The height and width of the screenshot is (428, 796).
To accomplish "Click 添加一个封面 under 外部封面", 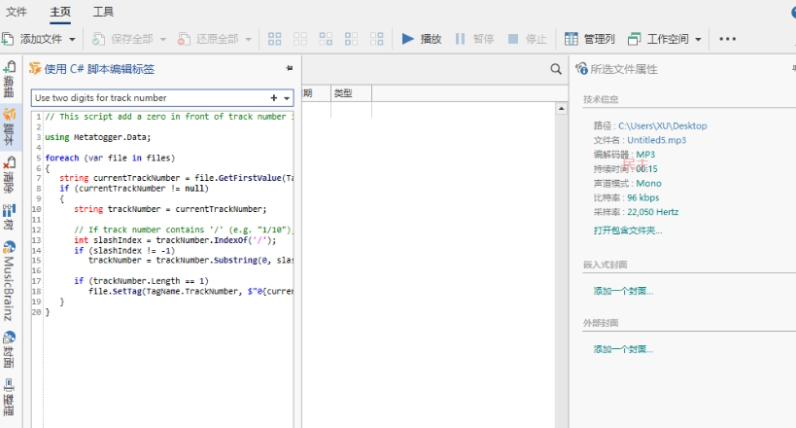I will point(623,349).
